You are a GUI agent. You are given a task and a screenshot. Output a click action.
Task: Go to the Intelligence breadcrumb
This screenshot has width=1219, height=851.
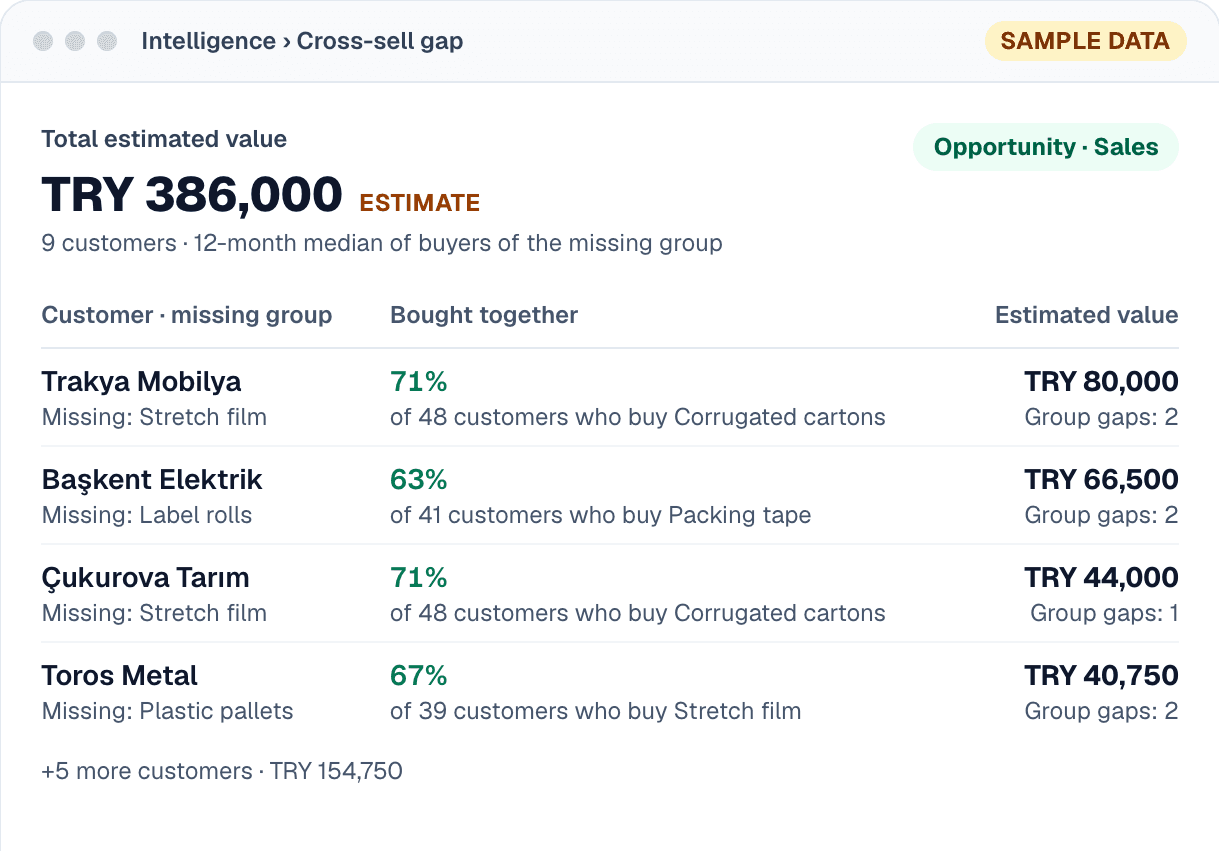(208, 41)
